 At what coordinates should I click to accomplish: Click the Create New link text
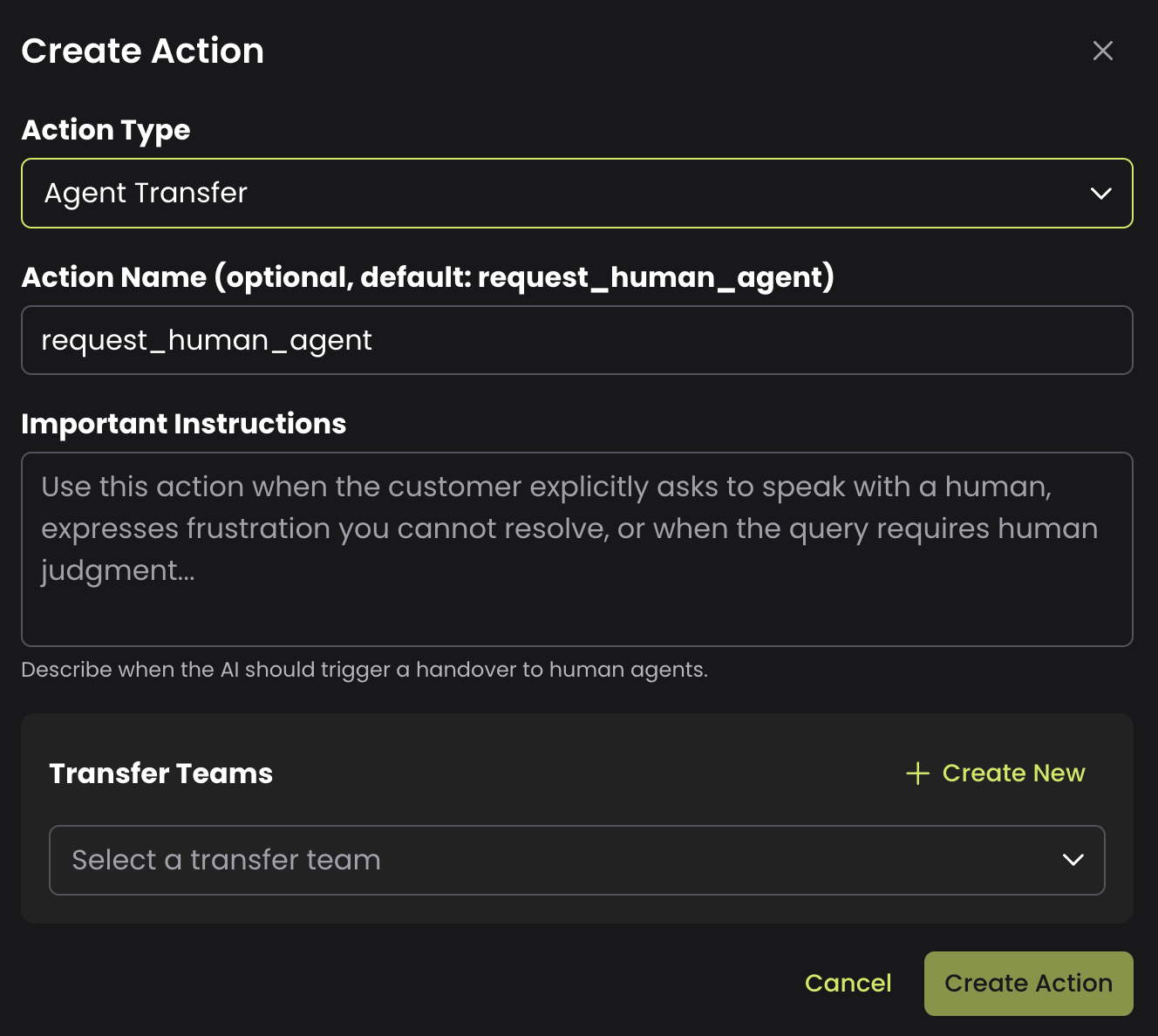[1013, 774]
